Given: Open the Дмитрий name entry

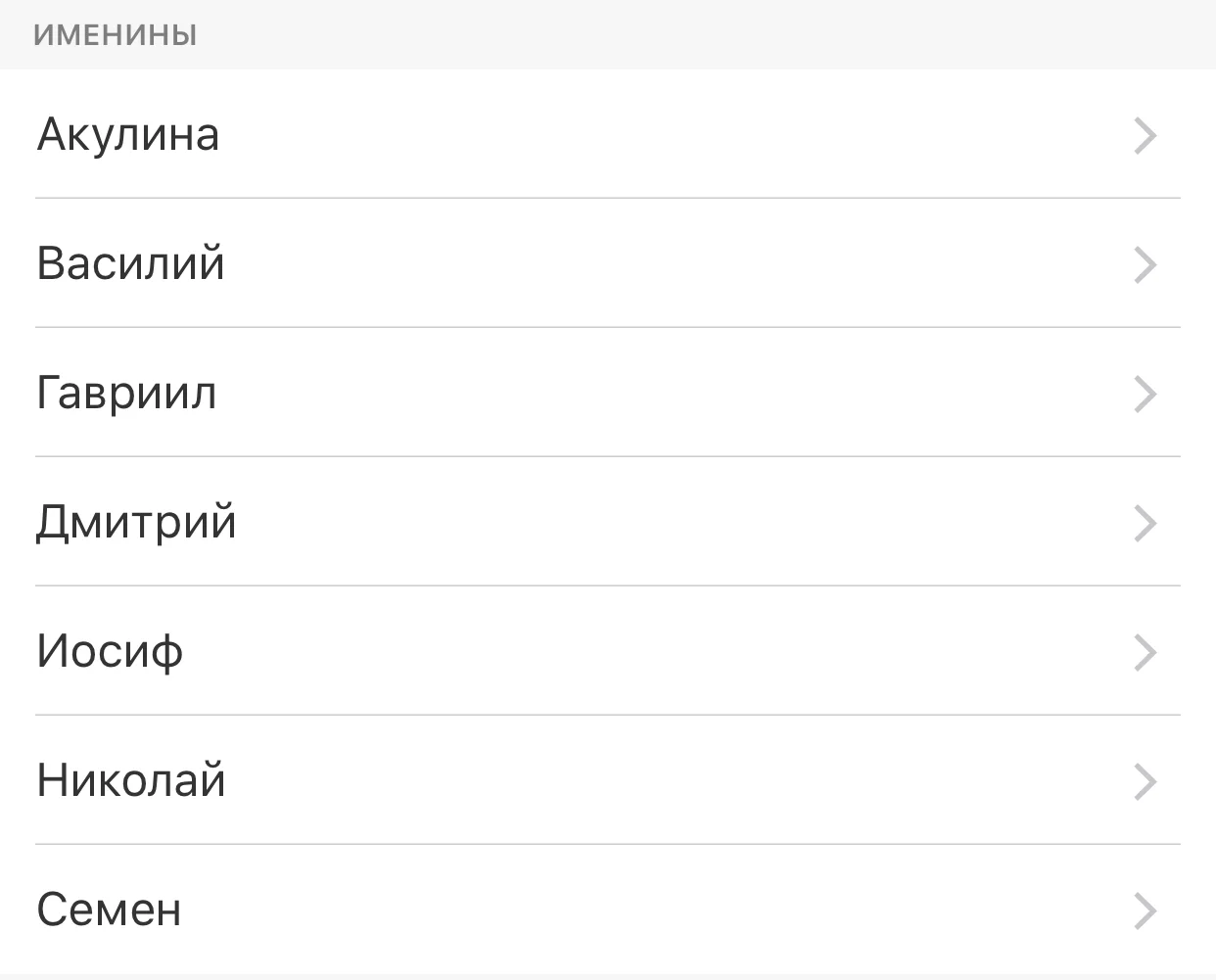Looking at the screenshot, I should (x=136, y=523).
